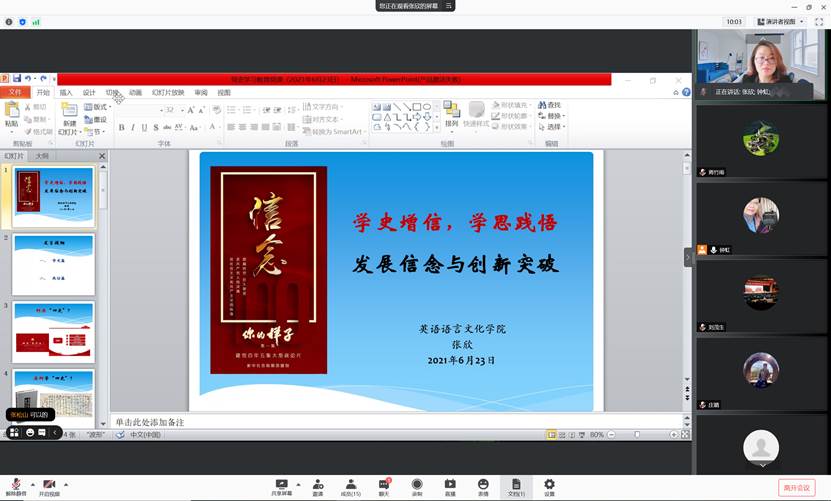
Task: Toggle Bold formatting in PowerPoint ribbon
Action: pyautogui.click(x=121, y=127)
